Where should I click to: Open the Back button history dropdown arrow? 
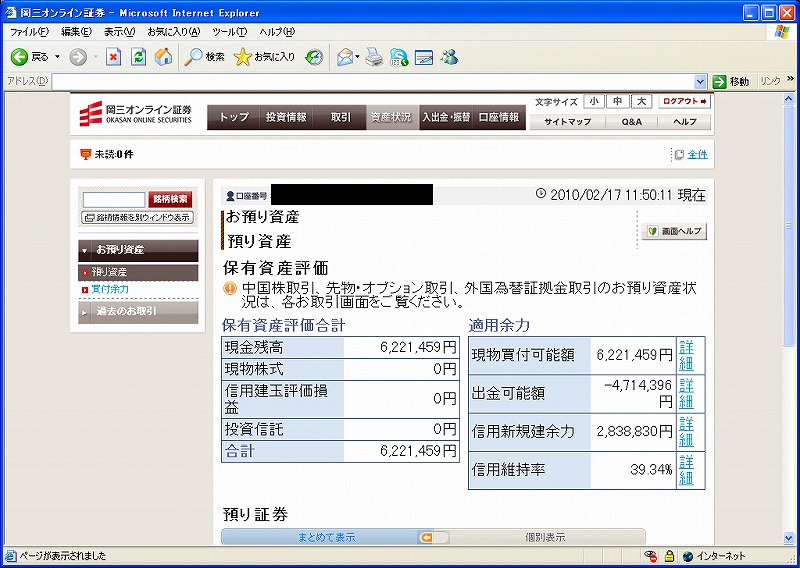[x=58, y=57]
